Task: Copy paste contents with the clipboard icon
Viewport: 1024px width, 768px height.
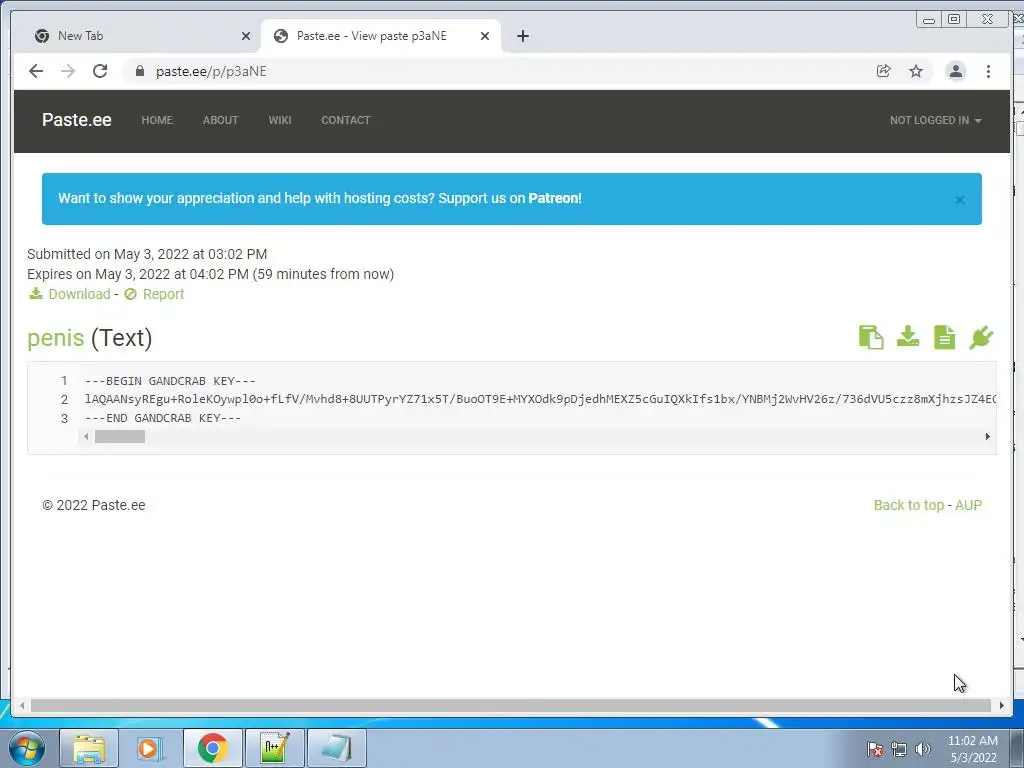Action: coord(871,338)
